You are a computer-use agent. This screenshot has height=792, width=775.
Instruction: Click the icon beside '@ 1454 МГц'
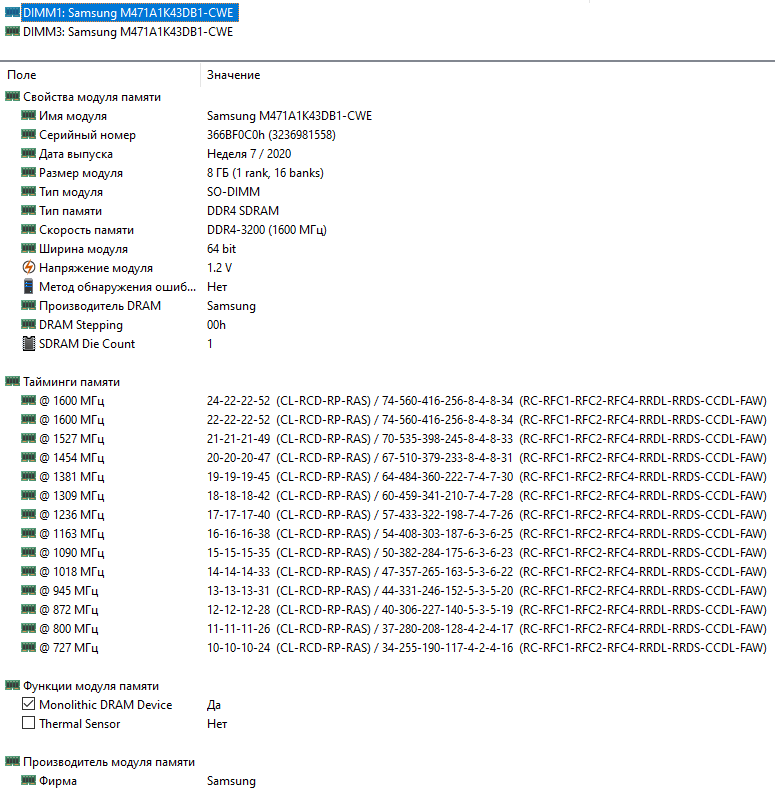coord(28,457)
